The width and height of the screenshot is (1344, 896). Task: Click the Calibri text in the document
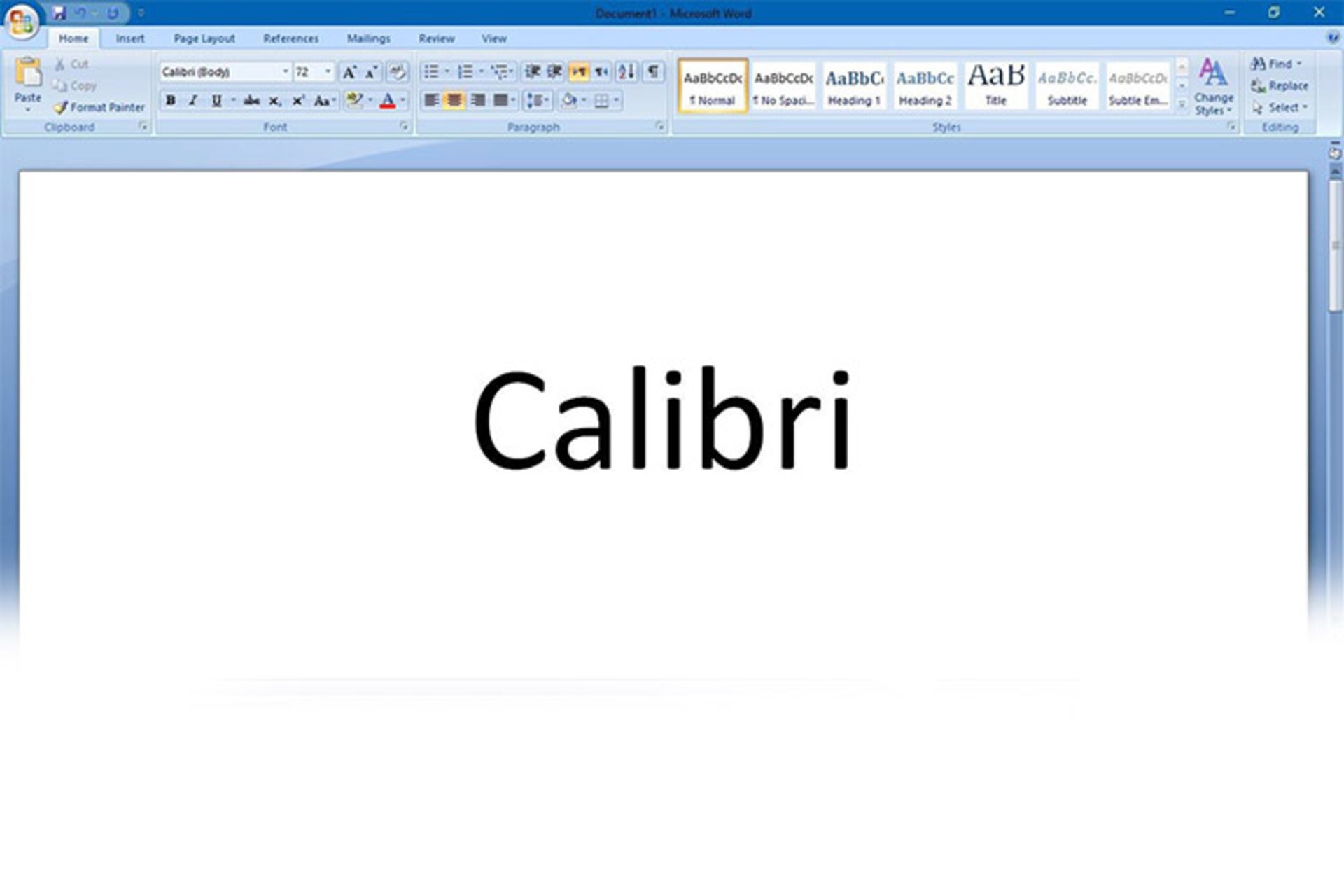point(662,419)
